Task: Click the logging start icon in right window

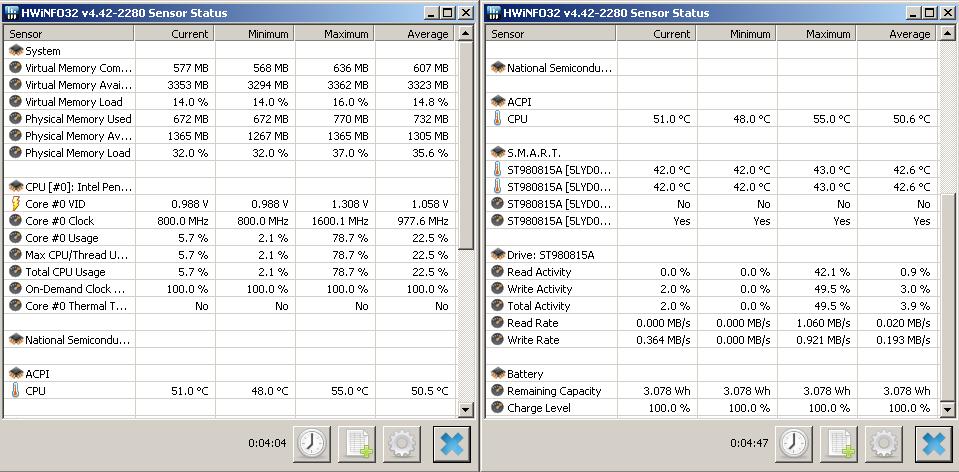Action: [x=839, y=443]
